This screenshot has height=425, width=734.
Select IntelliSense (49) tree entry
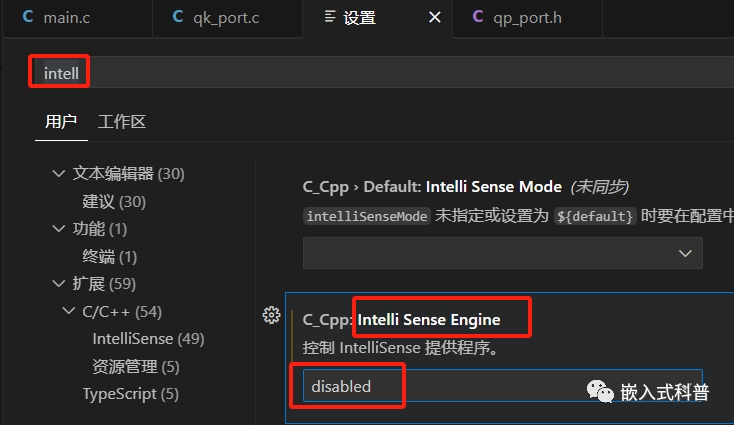point(148,339)
